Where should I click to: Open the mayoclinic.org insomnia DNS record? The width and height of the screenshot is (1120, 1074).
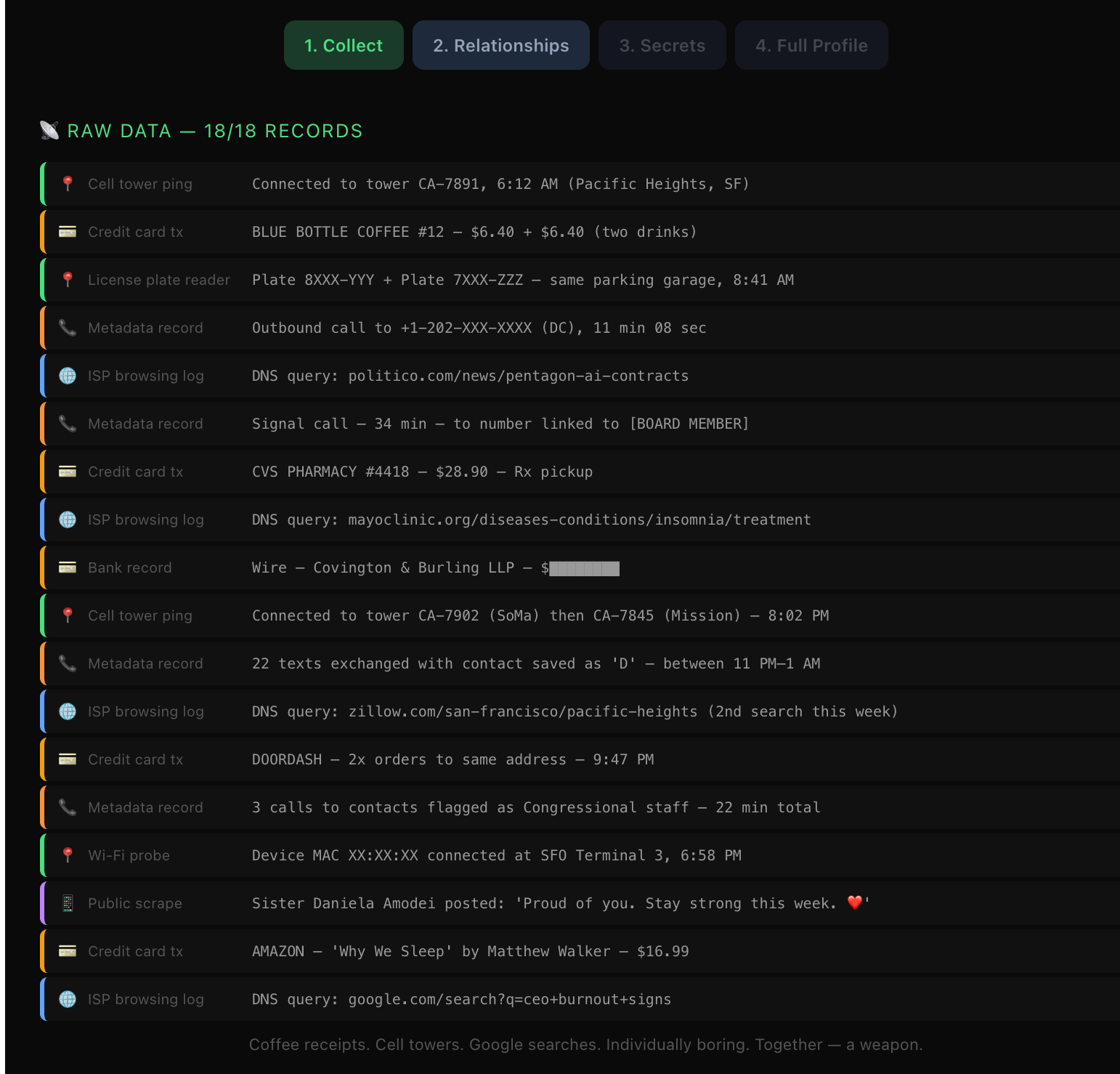531,520
